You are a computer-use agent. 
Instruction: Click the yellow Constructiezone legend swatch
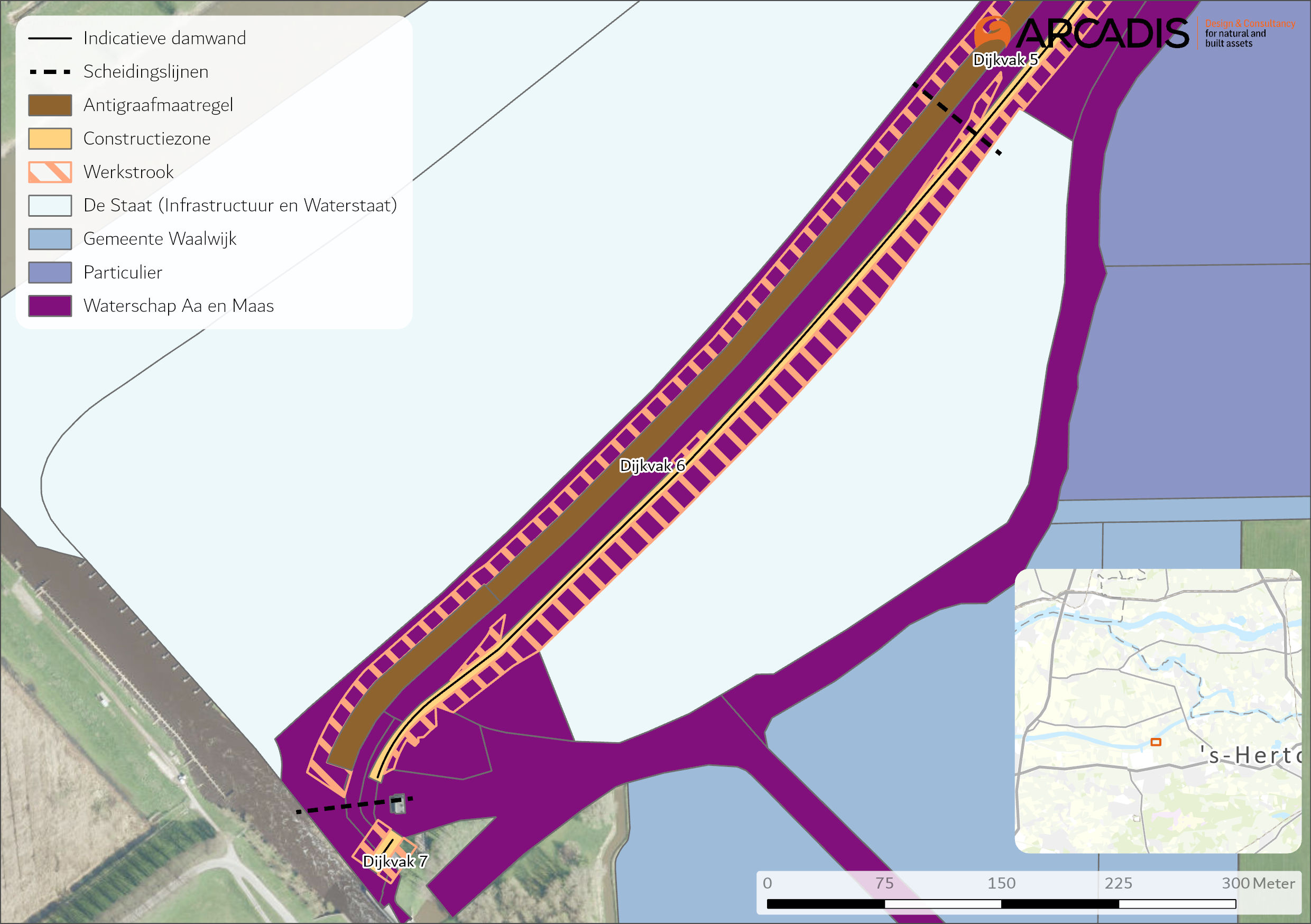click(x=50, y=139)
